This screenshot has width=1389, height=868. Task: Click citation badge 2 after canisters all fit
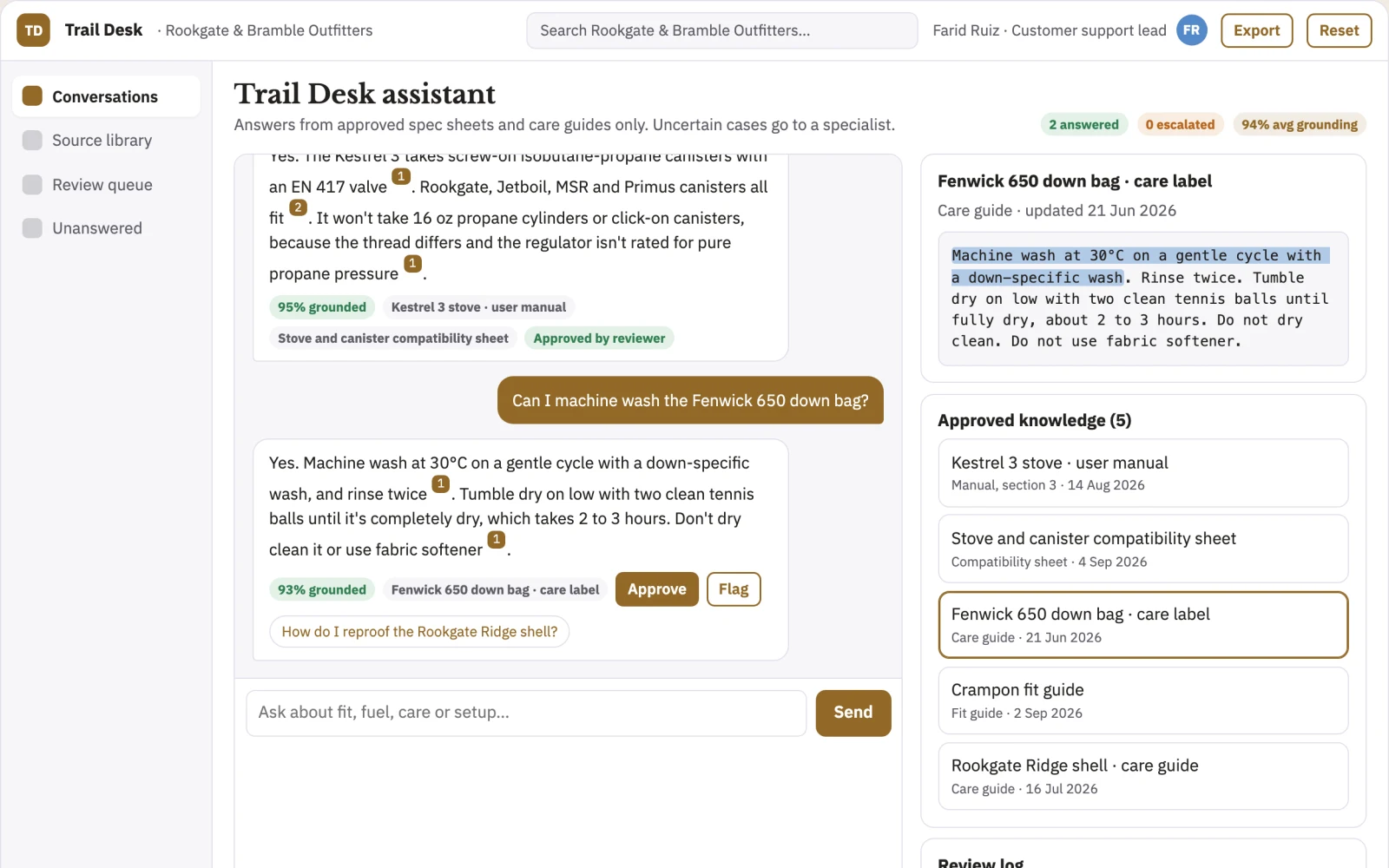point(298,207)
